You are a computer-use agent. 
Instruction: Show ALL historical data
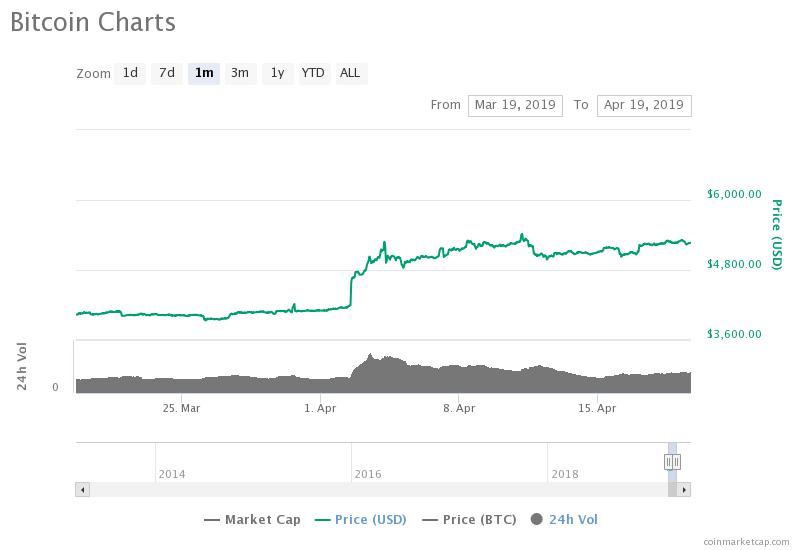(x=350, y=73)
